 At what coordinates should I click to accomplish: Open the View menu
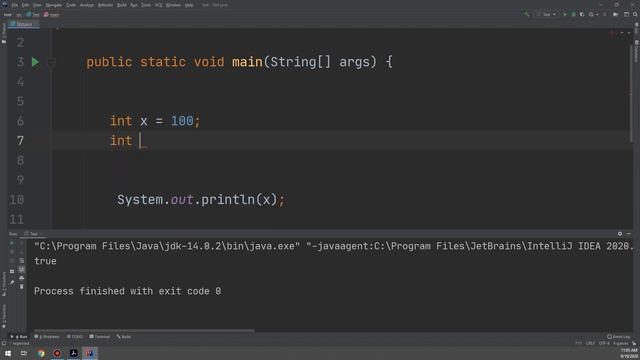[x=37, y=5]
